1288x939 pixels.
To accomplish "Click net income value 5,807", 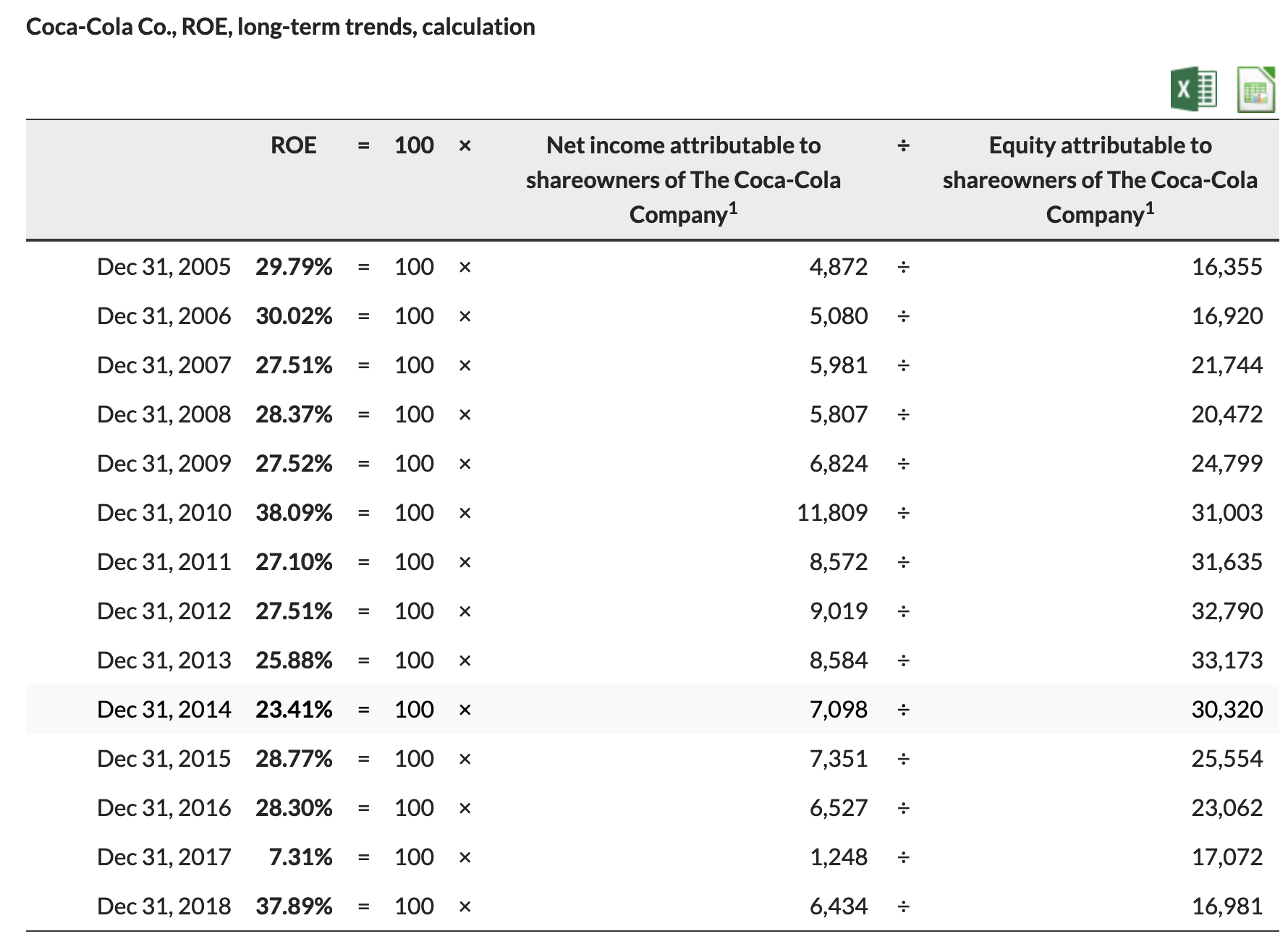I will (838, 415).
